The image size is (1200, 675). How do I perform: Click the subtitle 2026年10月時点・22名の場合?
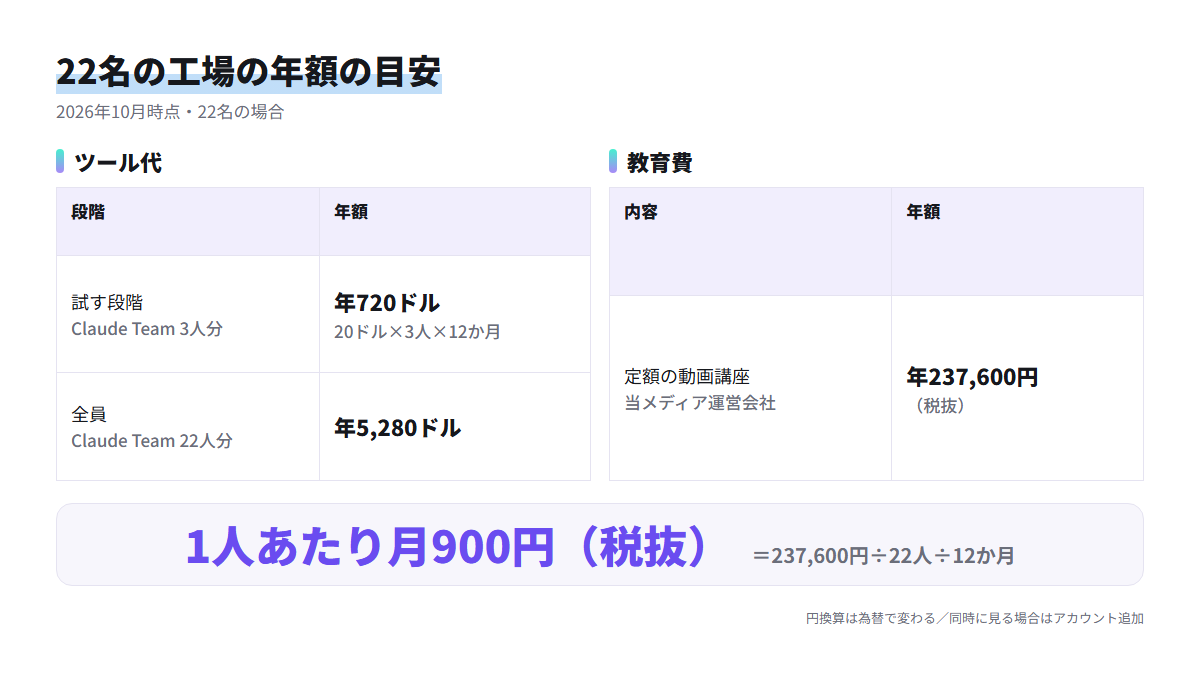coord(170,112)
